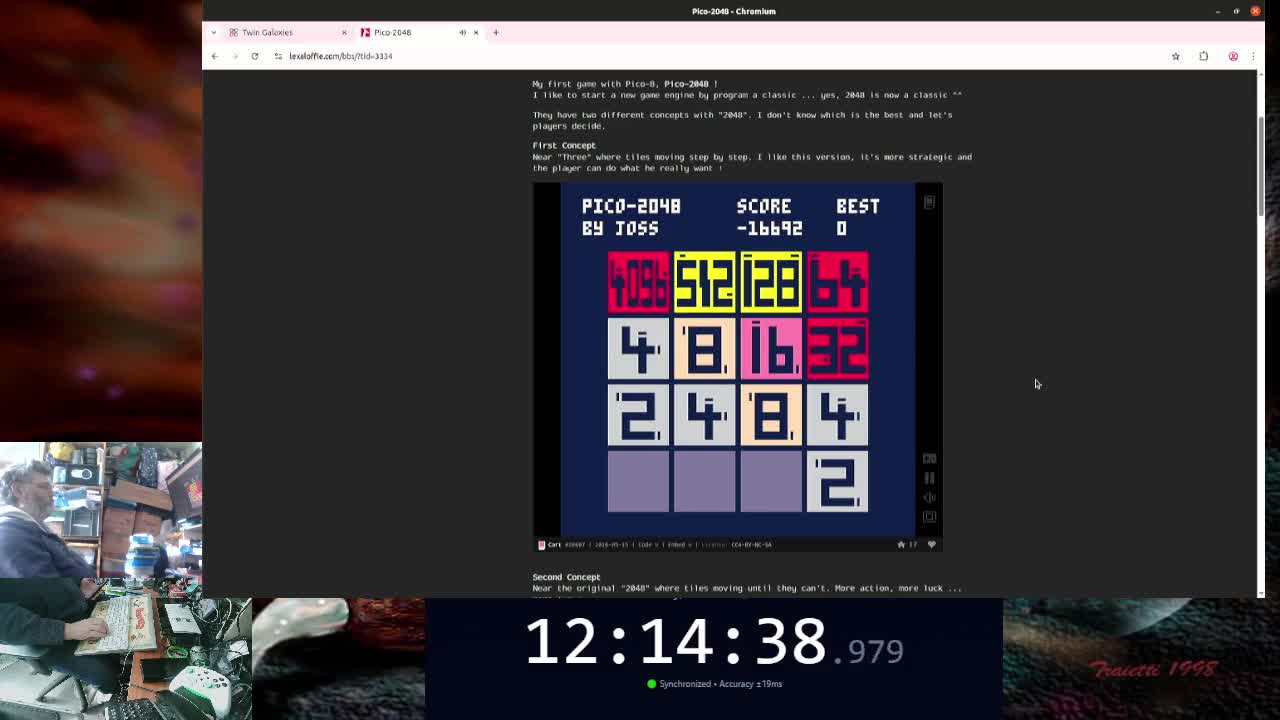
Task: Click the SCORE label in the game
Action: pos(764,206)
